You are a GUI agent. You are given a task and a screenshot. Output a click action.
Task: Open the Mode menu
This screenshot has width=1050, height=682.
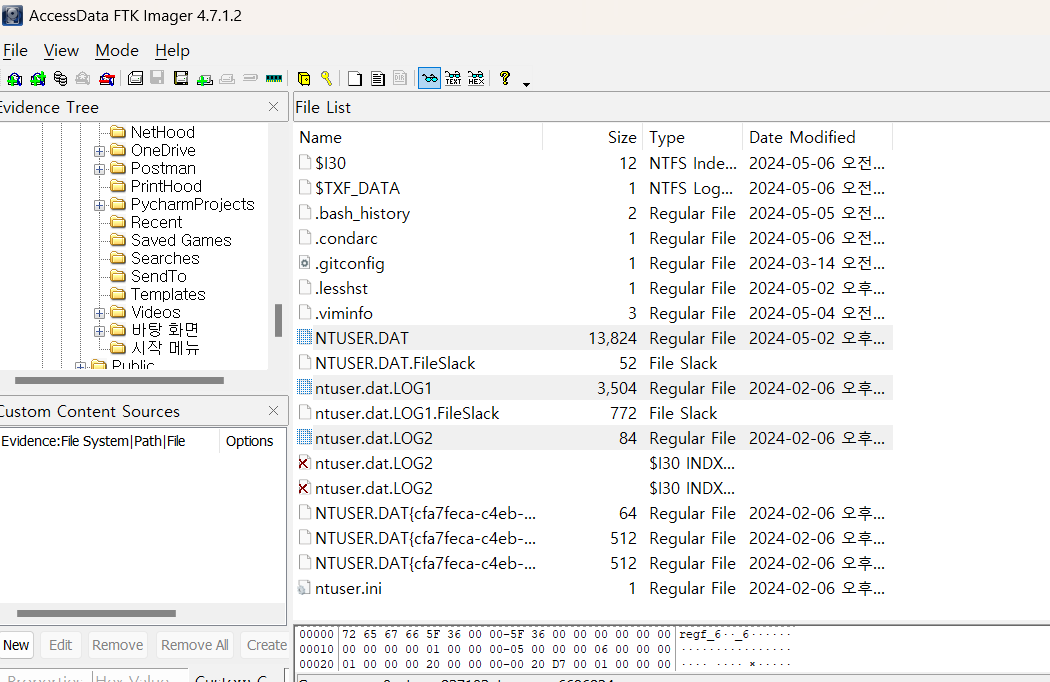(117, 50)
